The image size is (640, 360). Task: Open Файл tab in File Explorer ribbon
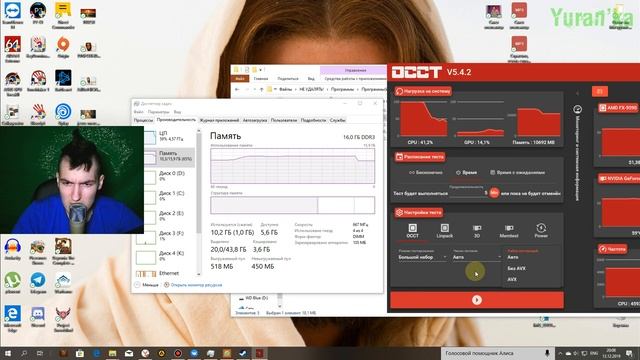tap(240, 78)
